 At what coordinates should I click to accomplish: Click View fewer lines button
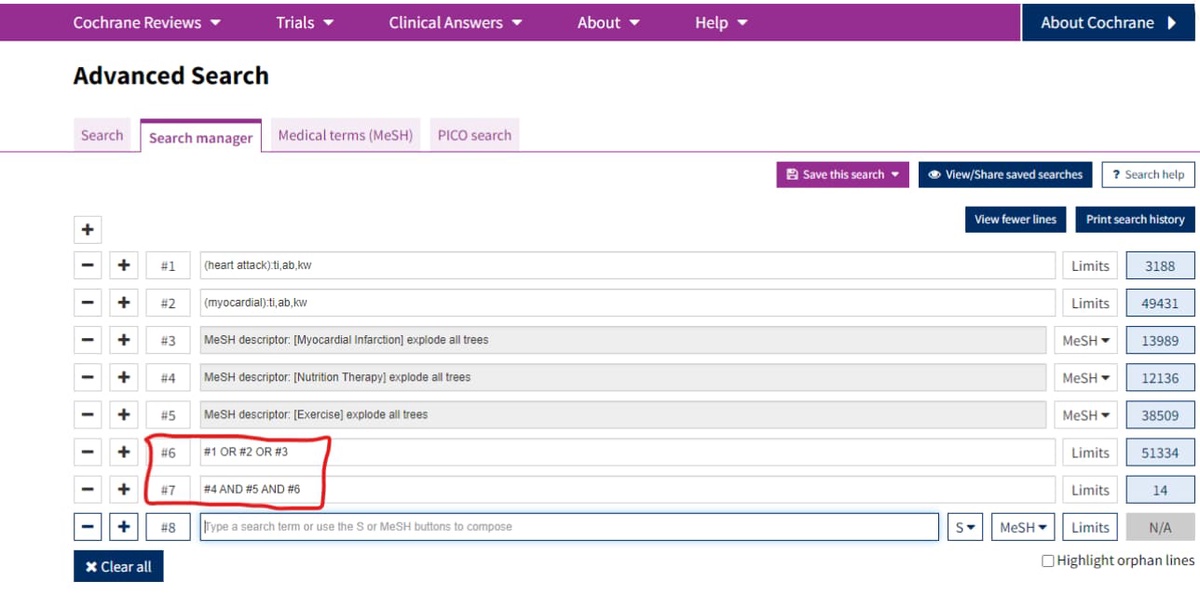[1015, 219]
